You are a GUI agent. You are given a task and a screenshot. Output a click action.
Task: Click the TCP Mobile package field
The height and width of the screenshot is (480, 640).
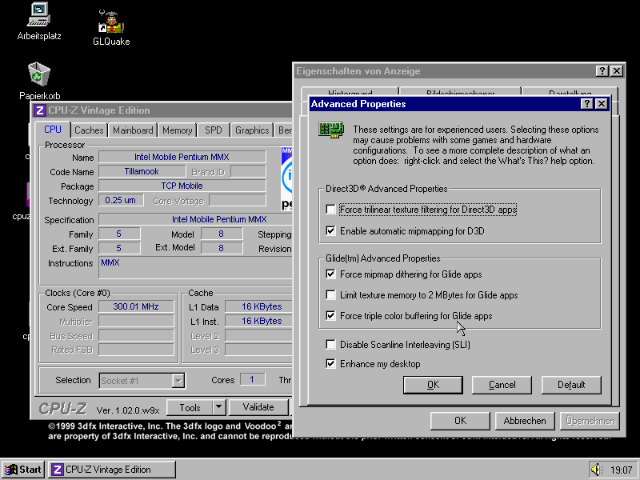tap(182, 186)
